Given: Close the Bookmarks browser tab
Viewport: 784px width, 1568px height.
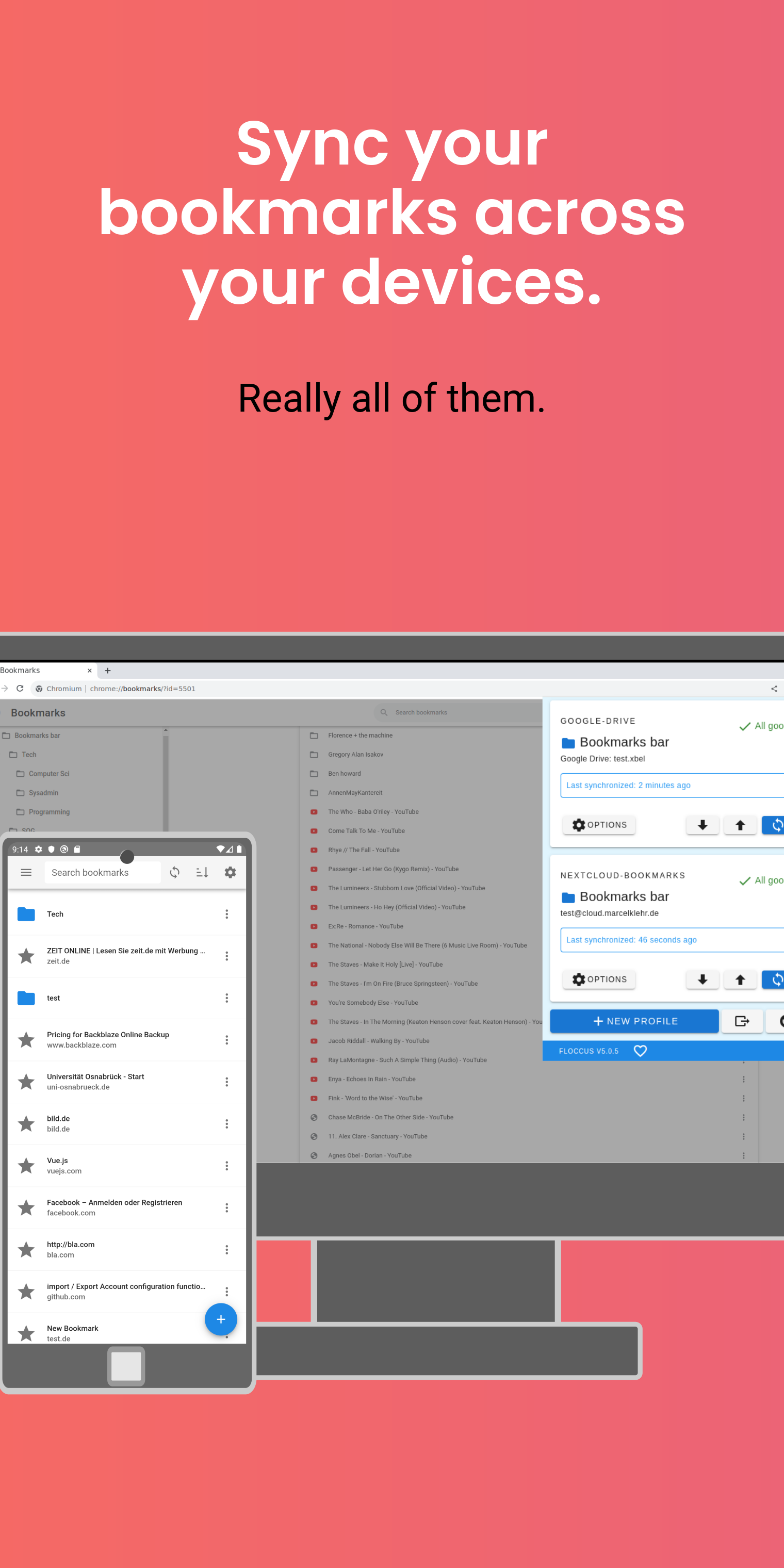Looking at the screenshot, I should (89, 670).
